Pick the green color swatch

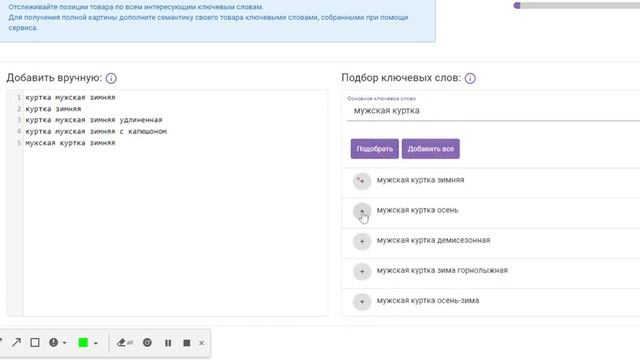[x=83, y=342]
